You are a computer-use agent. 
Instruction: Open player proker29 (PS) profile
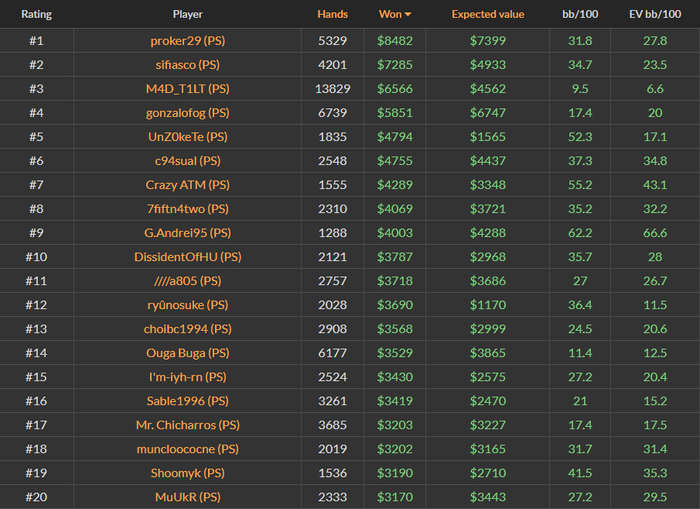point(187,41)
